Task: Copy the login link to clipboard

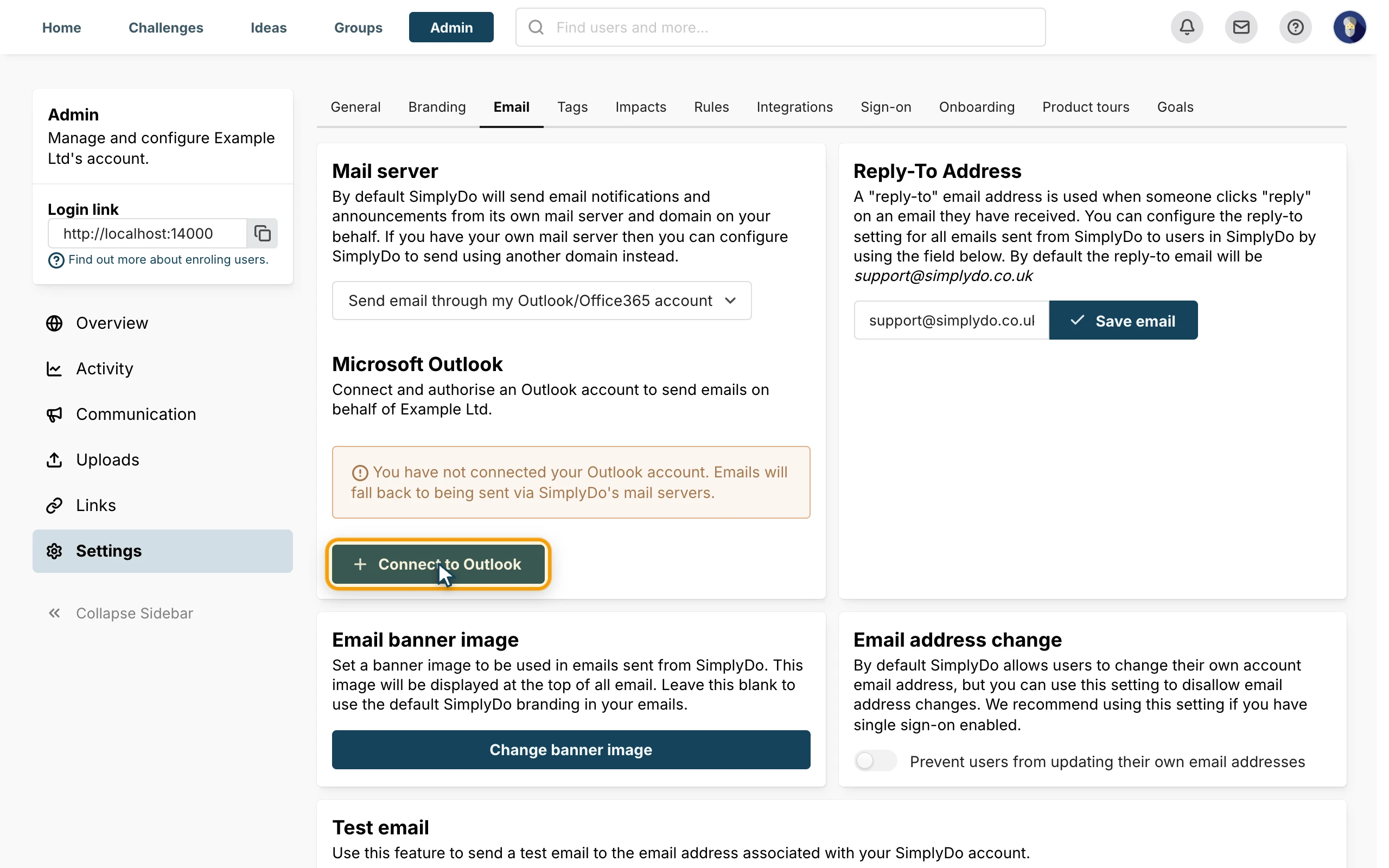Action: [262, 233]
